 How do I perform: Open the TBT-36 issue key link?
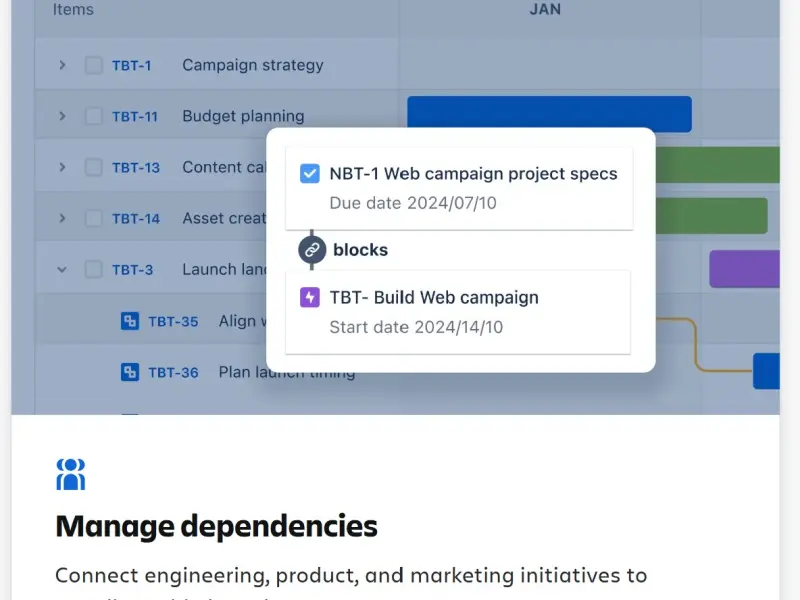173,372
